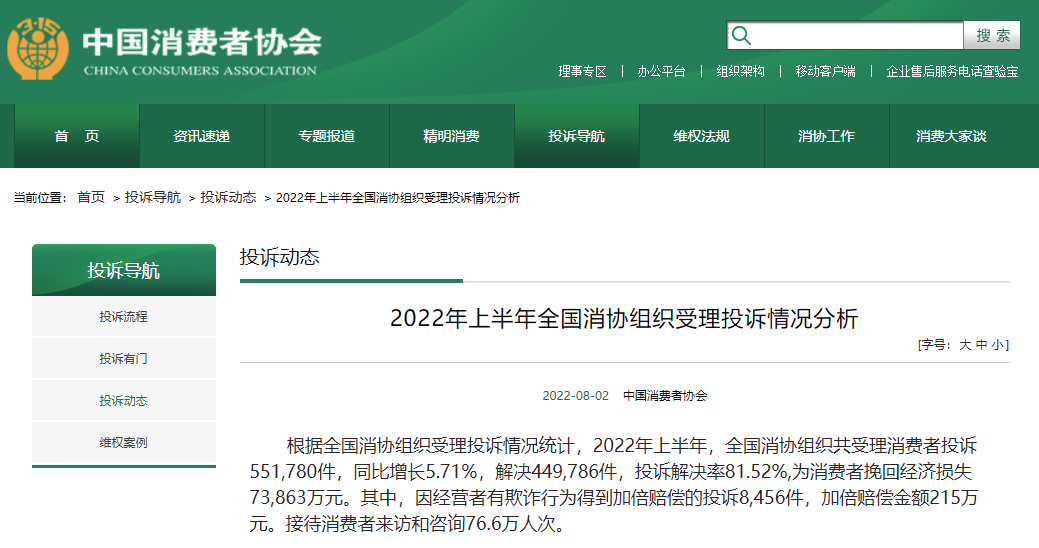The height and width of the screenshot is (548, 1039).
Task: Select 投诉有门 in left sidebar
Action: [123, 359]
